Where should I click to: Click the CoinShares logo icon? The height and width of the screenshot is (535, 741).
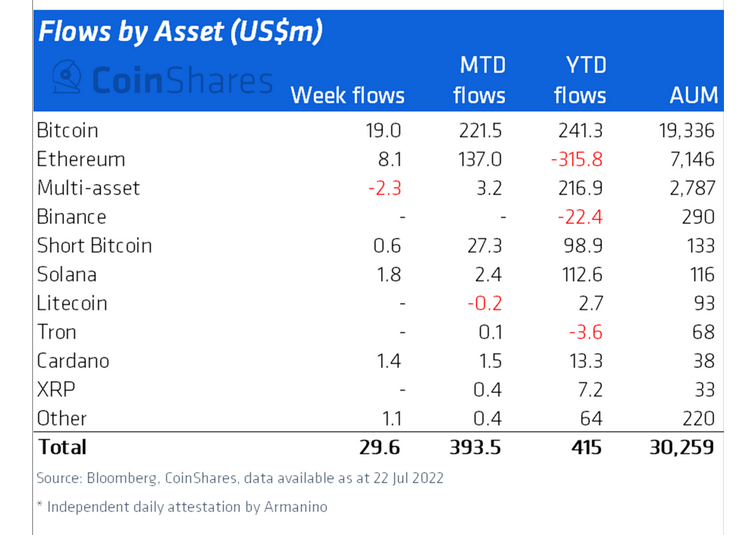point(66,77)
